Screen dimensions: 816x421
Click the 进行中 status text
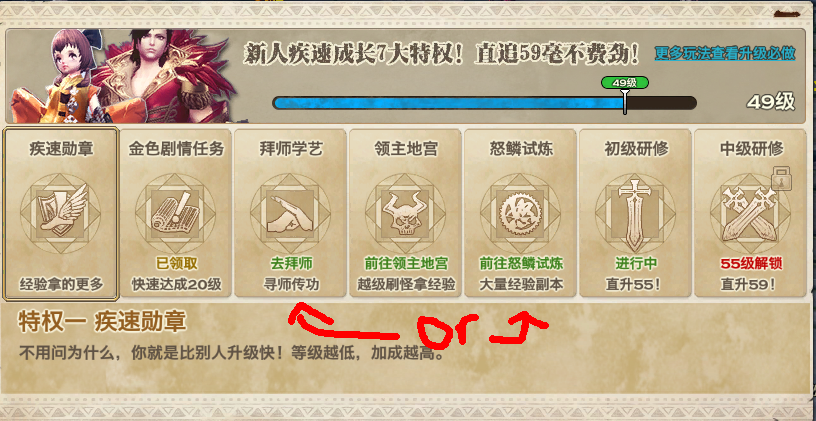(636, 263)
